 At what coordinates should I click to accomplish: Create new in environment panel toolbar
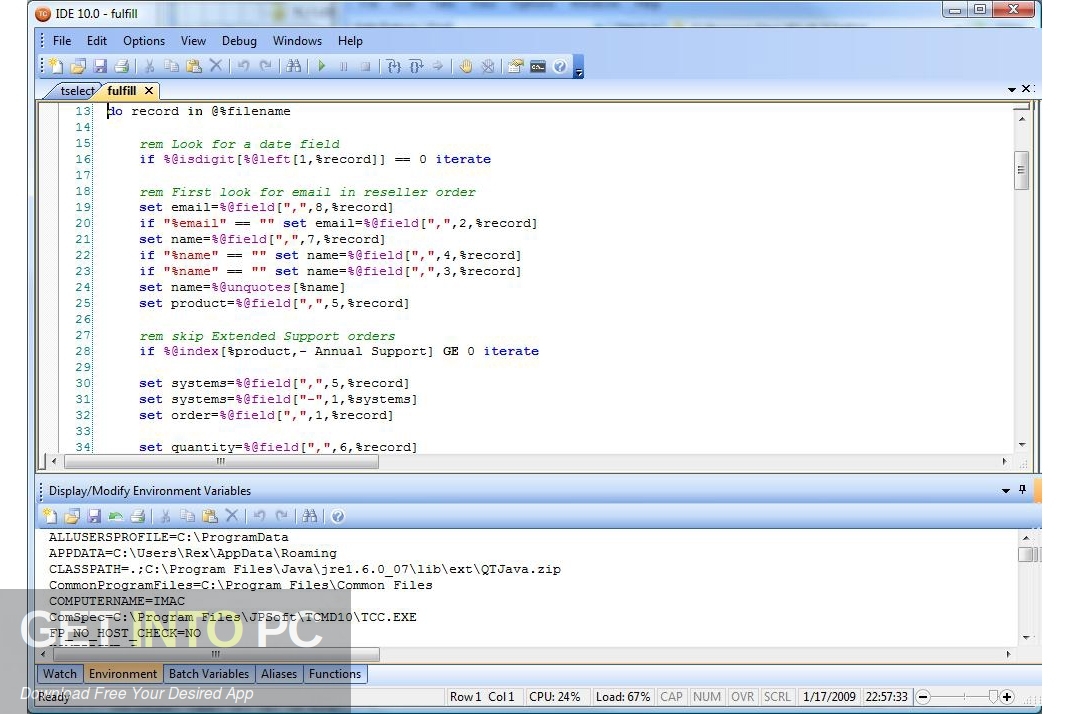(49, 516)
